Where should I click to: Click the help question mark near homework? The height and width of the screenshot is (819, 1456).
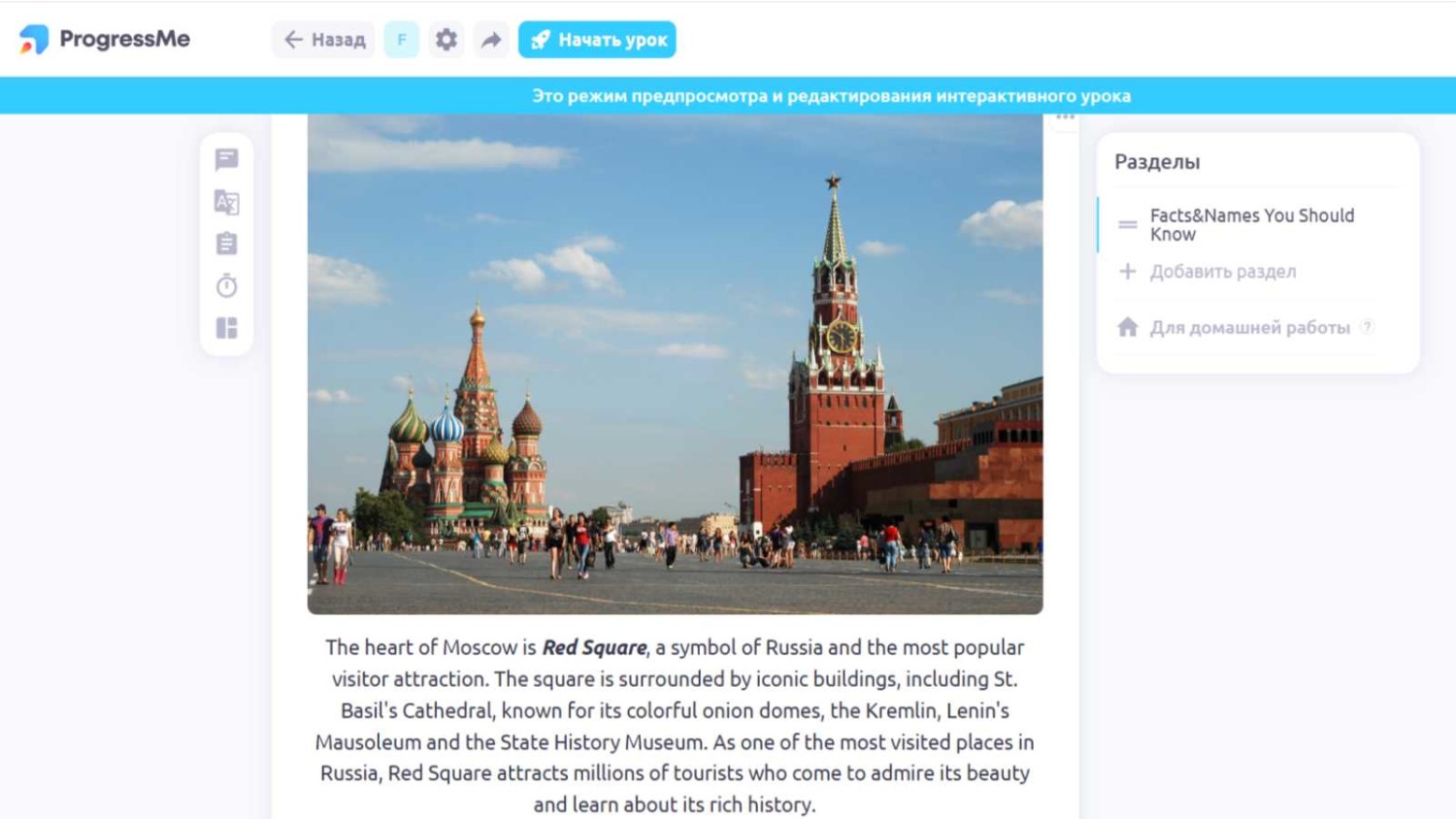tap(1367, 327)
